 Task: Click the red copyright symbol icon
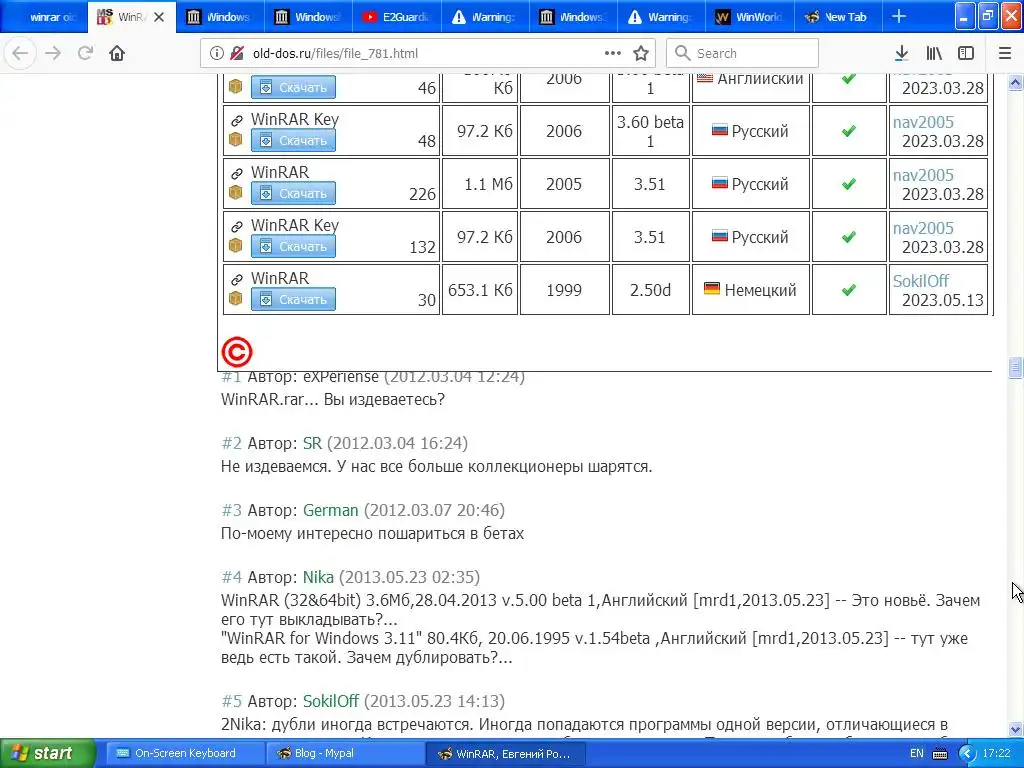[236, 352]
